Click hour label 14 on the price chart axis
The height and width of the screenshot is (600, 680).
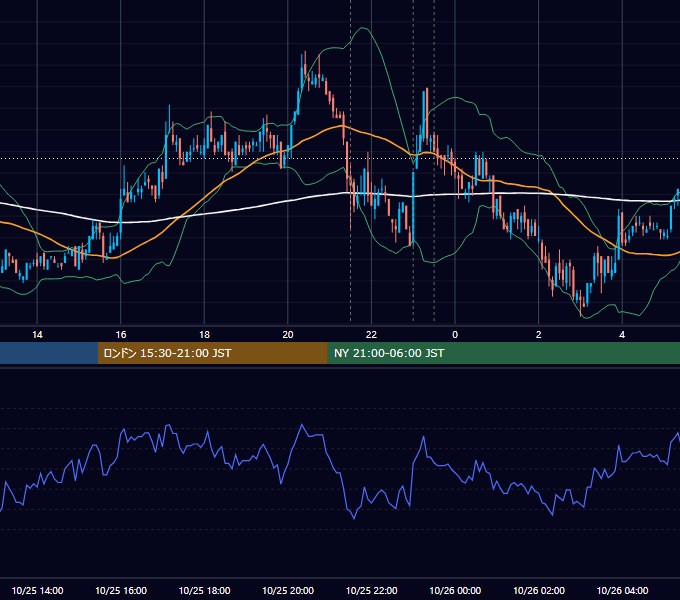[x=37, y=335]
